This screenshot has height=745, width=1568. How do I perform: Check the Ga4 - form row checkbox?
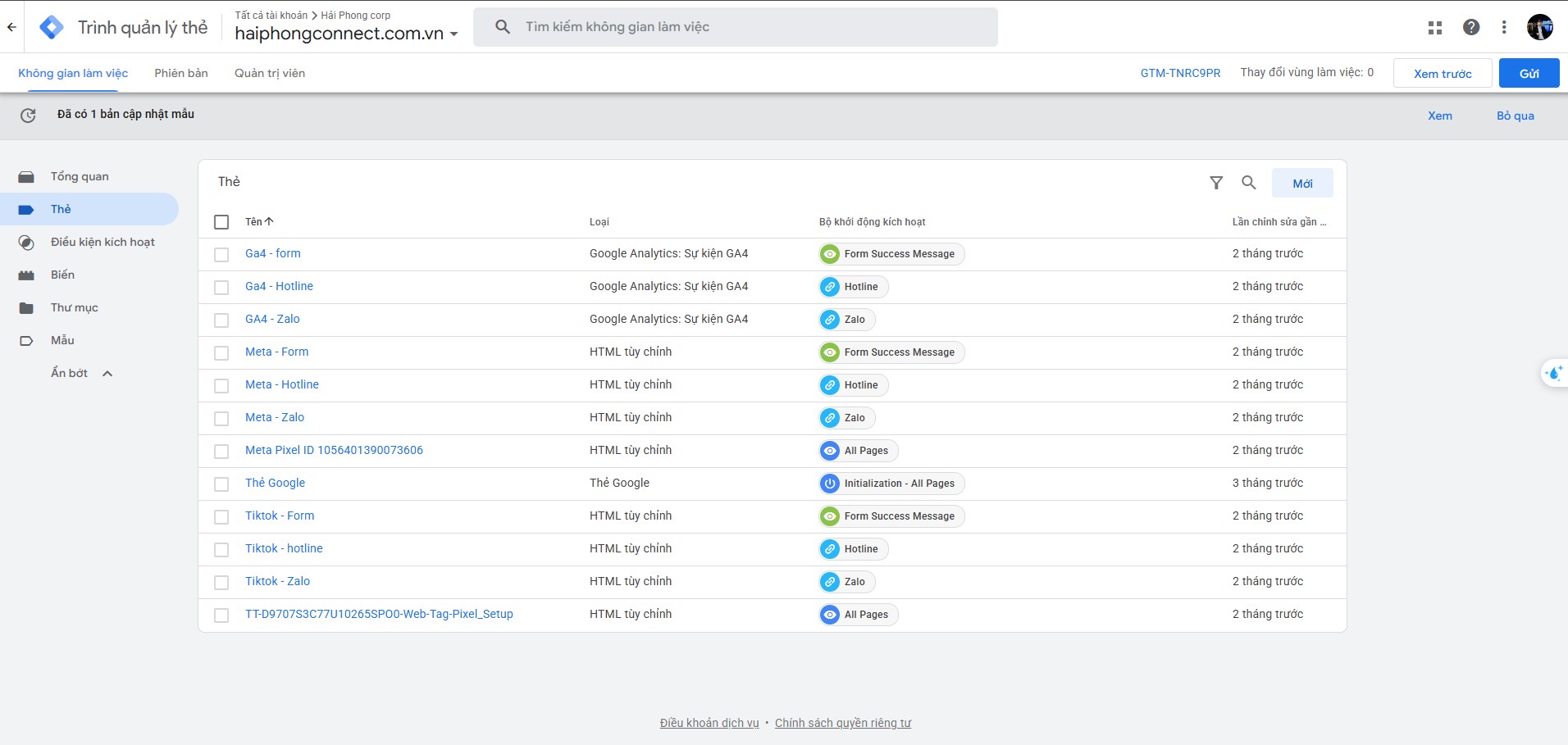click(x=221, y=255)
